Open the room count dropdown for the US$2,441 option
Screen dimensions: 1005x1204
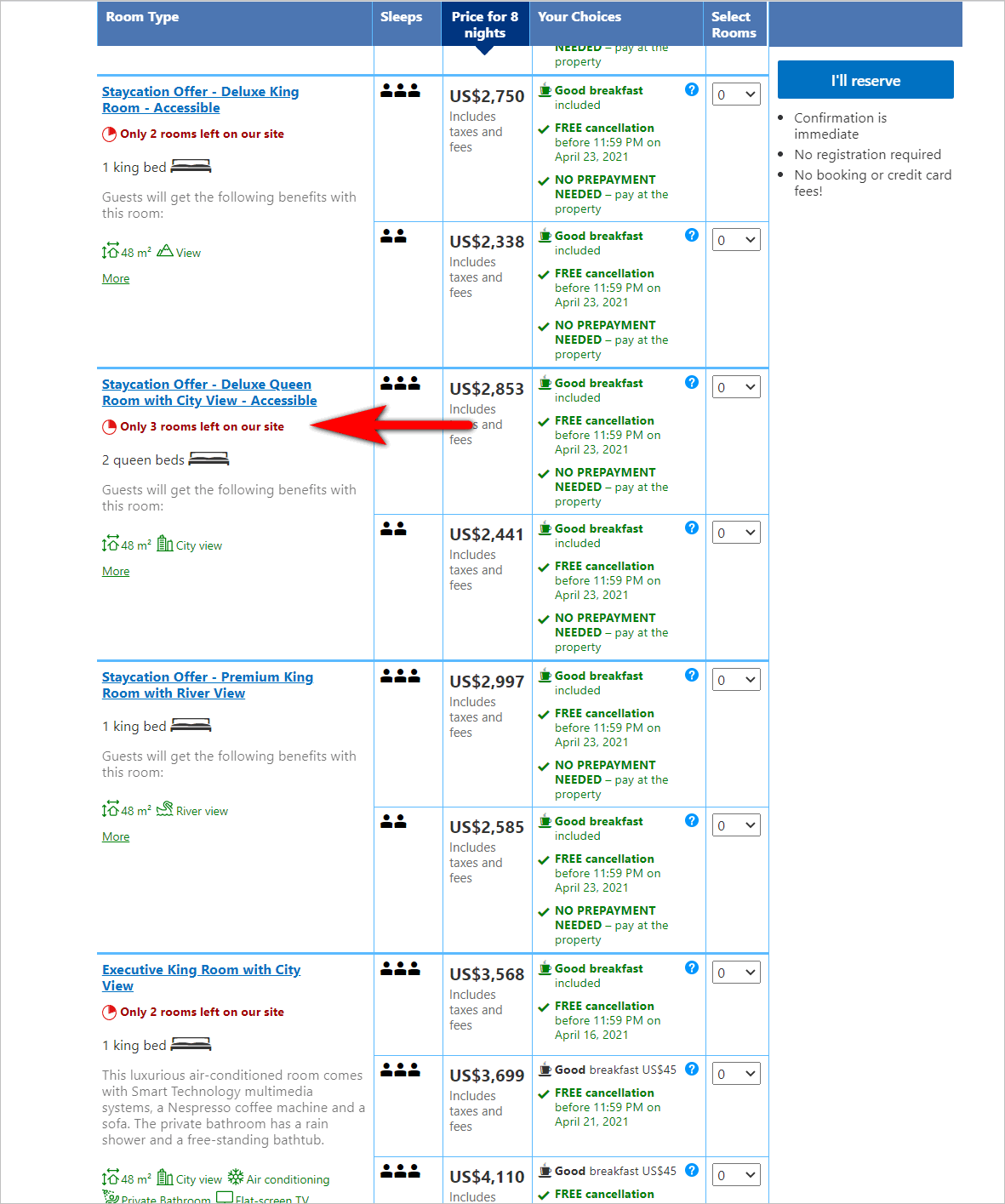tap(735, 532)
